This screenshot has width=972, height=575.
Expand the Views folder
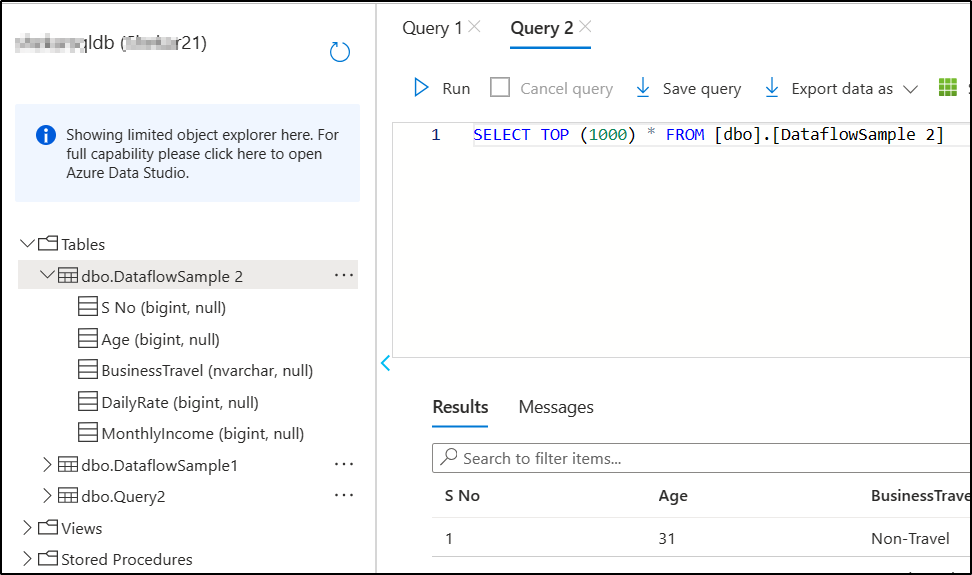(x=27, y=527)
